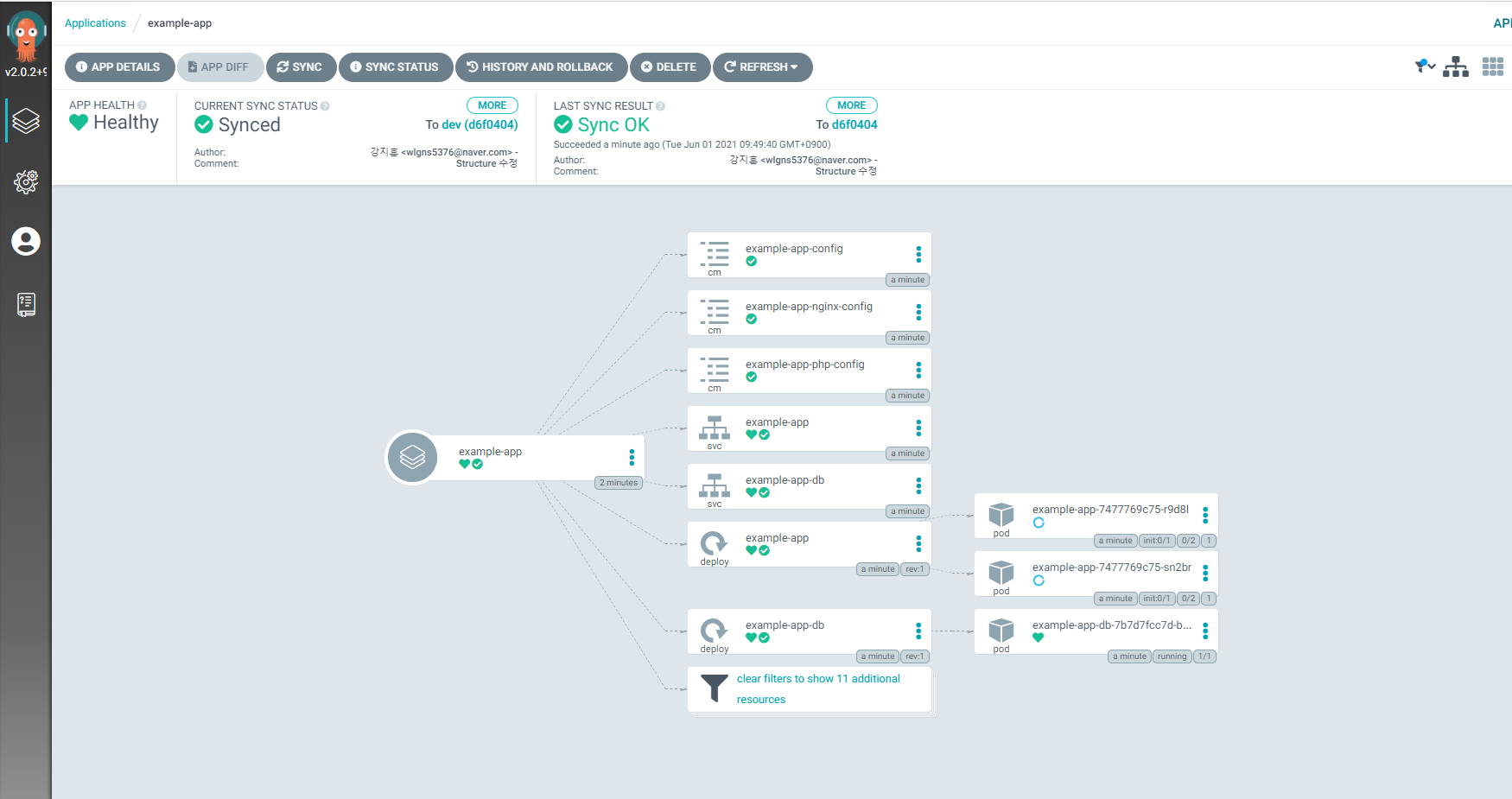Click MORE under Current Sync Status
This screenshot has height=799, width=1512.
coord(492,105)
